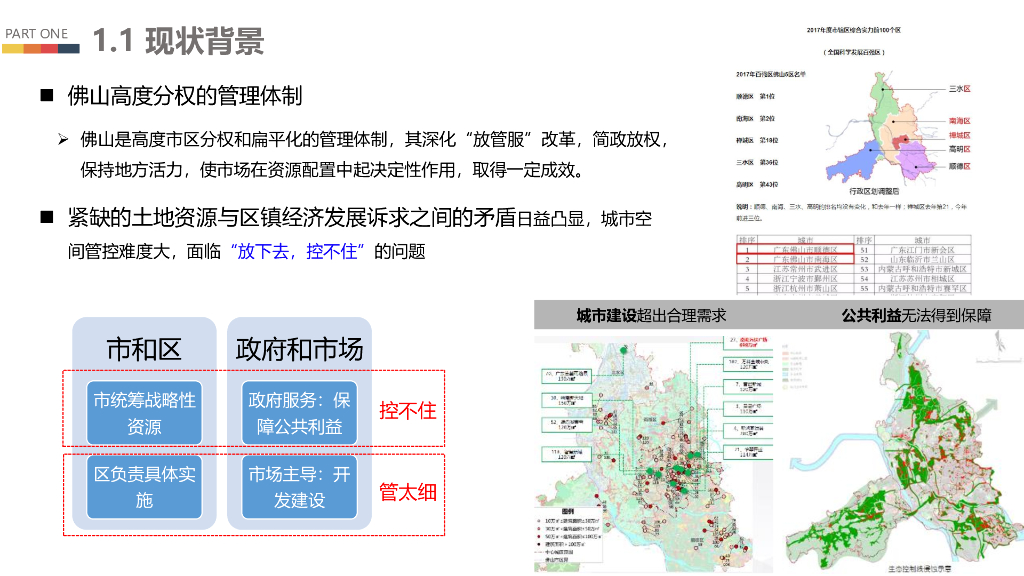Click the "顺德区" map label

(959, 167)
